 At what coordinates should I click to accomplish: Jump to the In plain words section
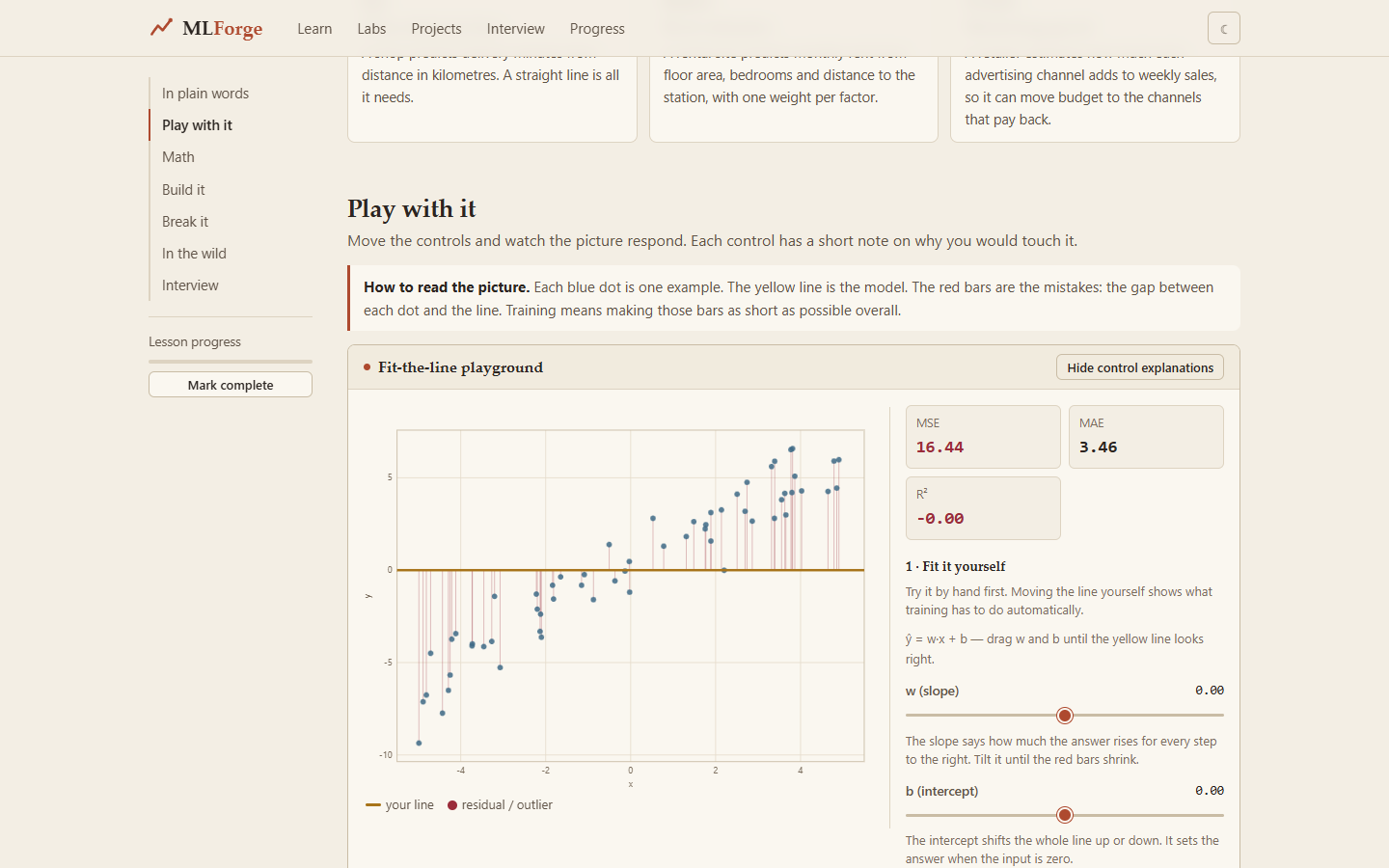click(205, 94)
